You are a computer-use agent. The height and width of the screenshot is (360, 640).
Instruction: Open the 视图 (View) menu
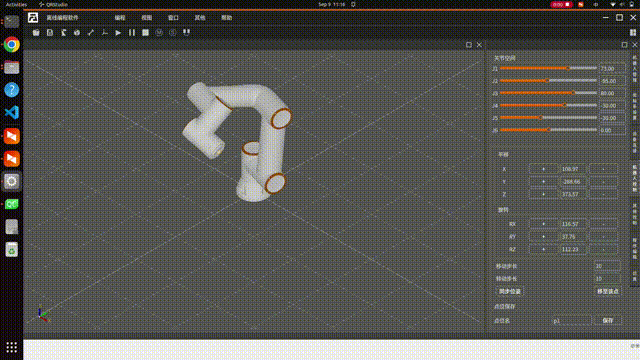[147, 18]
